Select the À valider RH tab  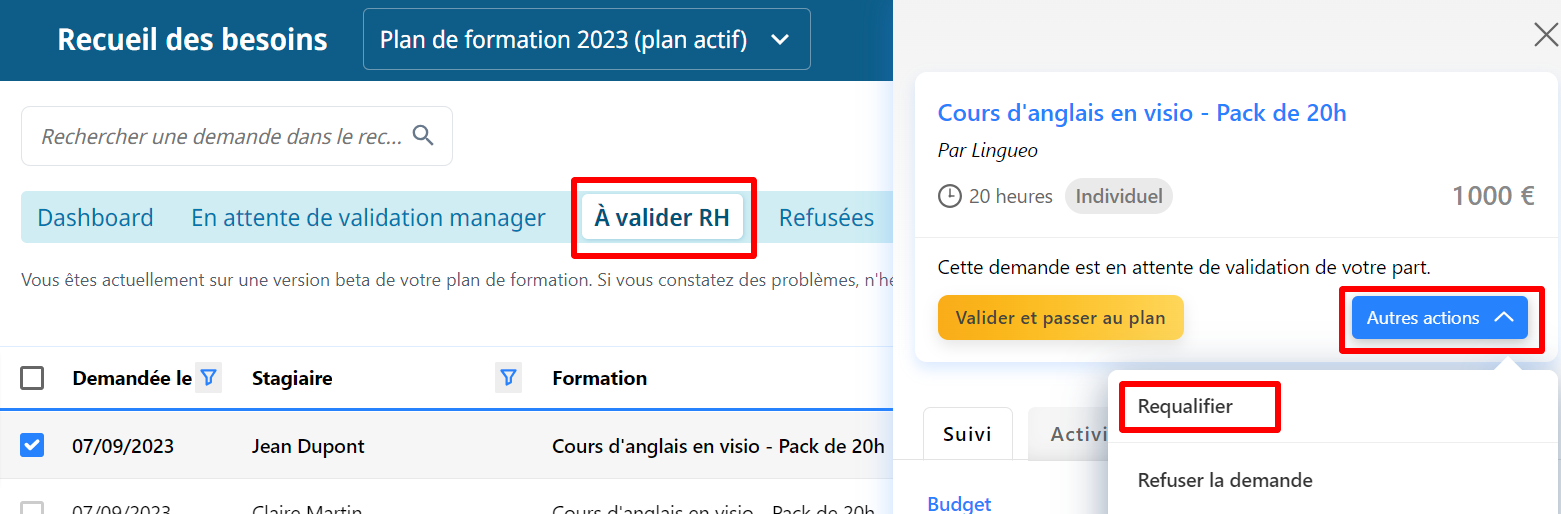point(661,217)
